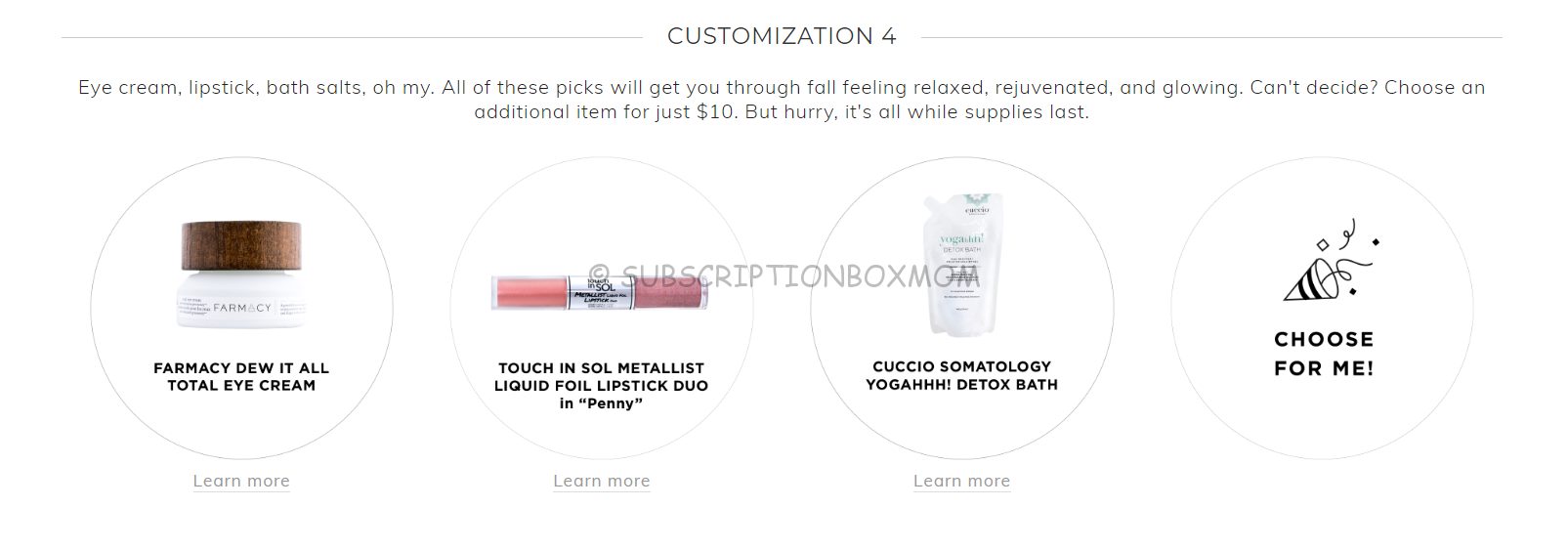
Task: Click the in "Penny" shade text
Action: 601,403
